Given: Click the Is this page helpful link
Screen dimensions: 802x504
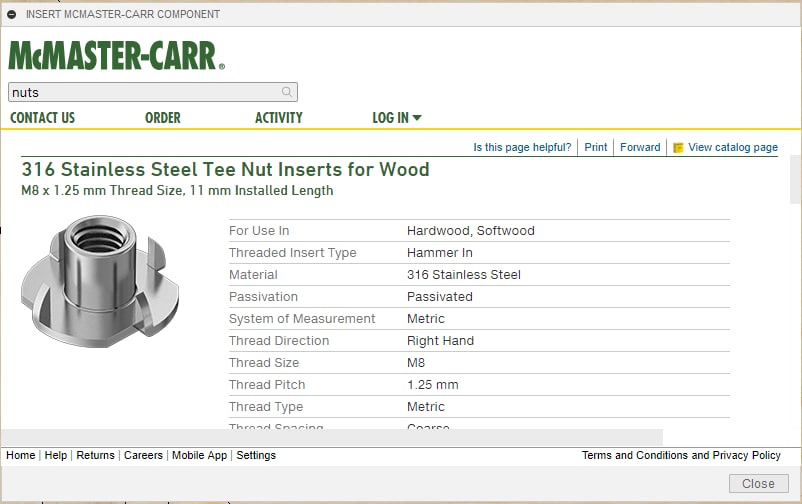Looking at the screenshot, I should pyautogui.click(x=522, y=147).
